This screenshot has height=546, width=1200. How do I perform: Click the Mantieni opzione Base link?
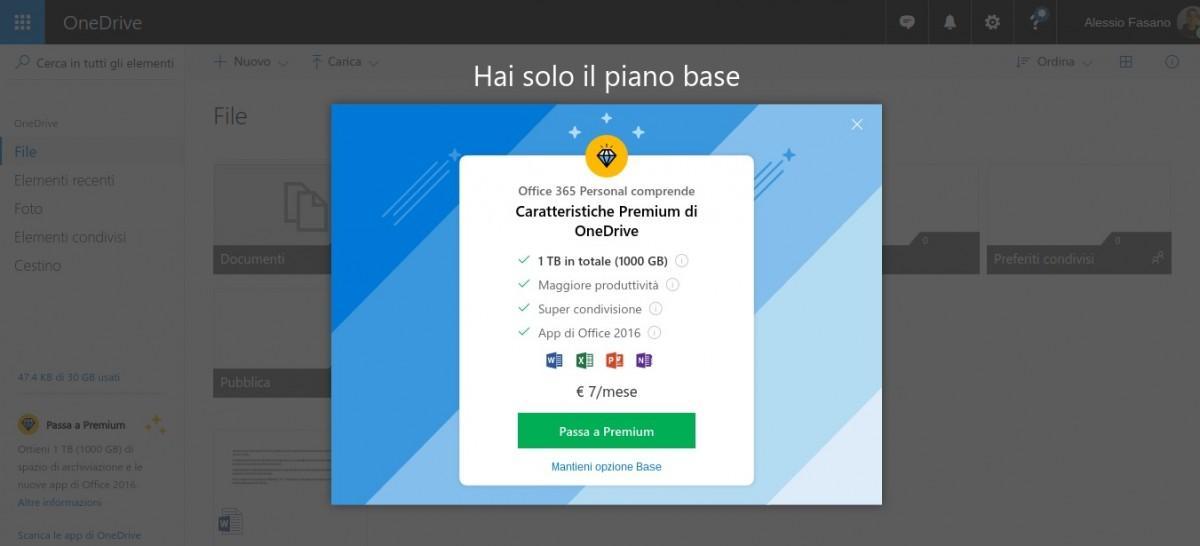pyautogui.click(x=606, y=467)
